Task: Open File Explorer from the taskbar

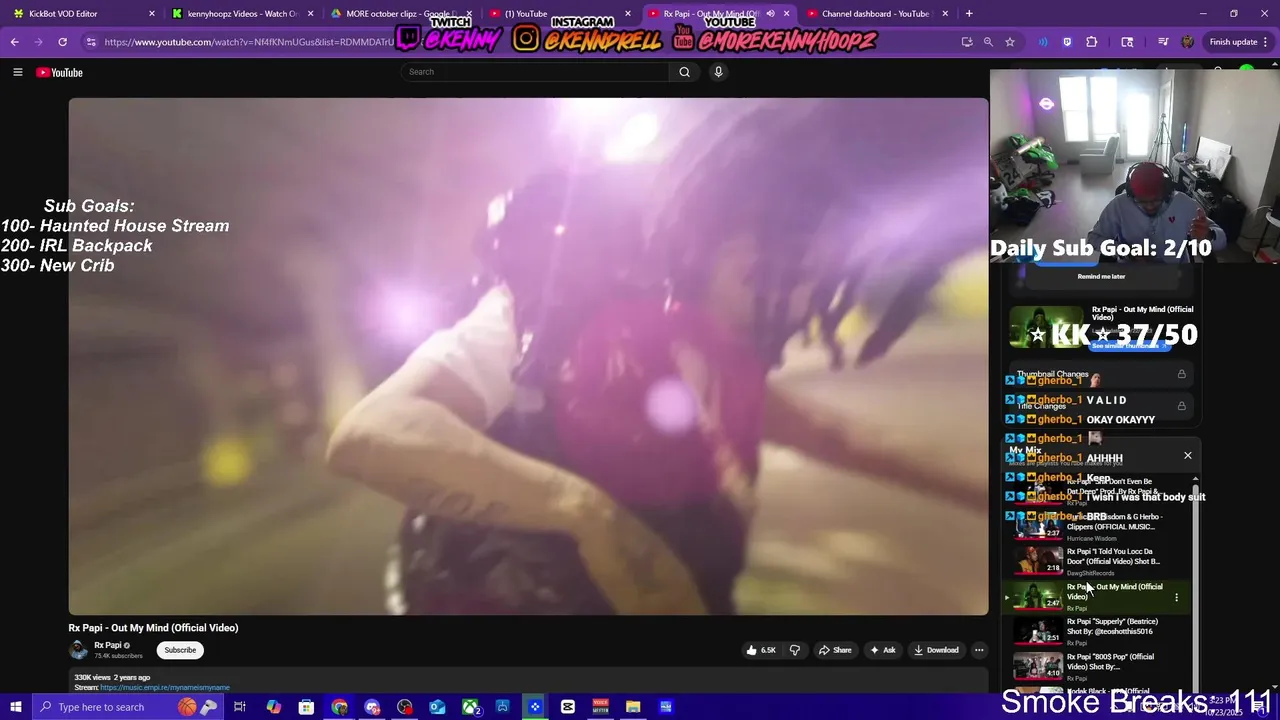Action: [x=633, y=707]
